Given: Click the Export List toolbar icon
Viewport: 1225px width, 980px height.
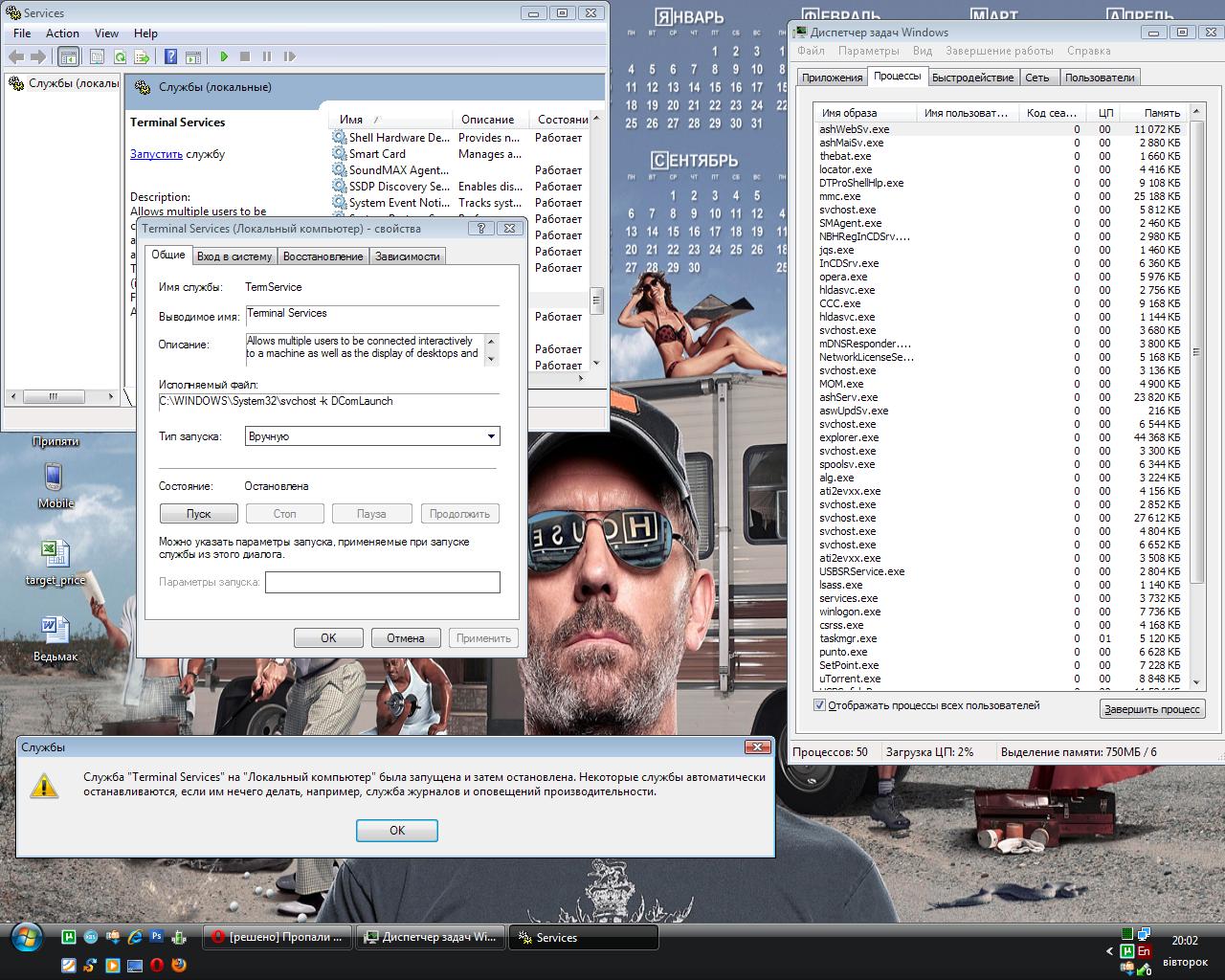Looking at the screenshot, I should 142,57.
